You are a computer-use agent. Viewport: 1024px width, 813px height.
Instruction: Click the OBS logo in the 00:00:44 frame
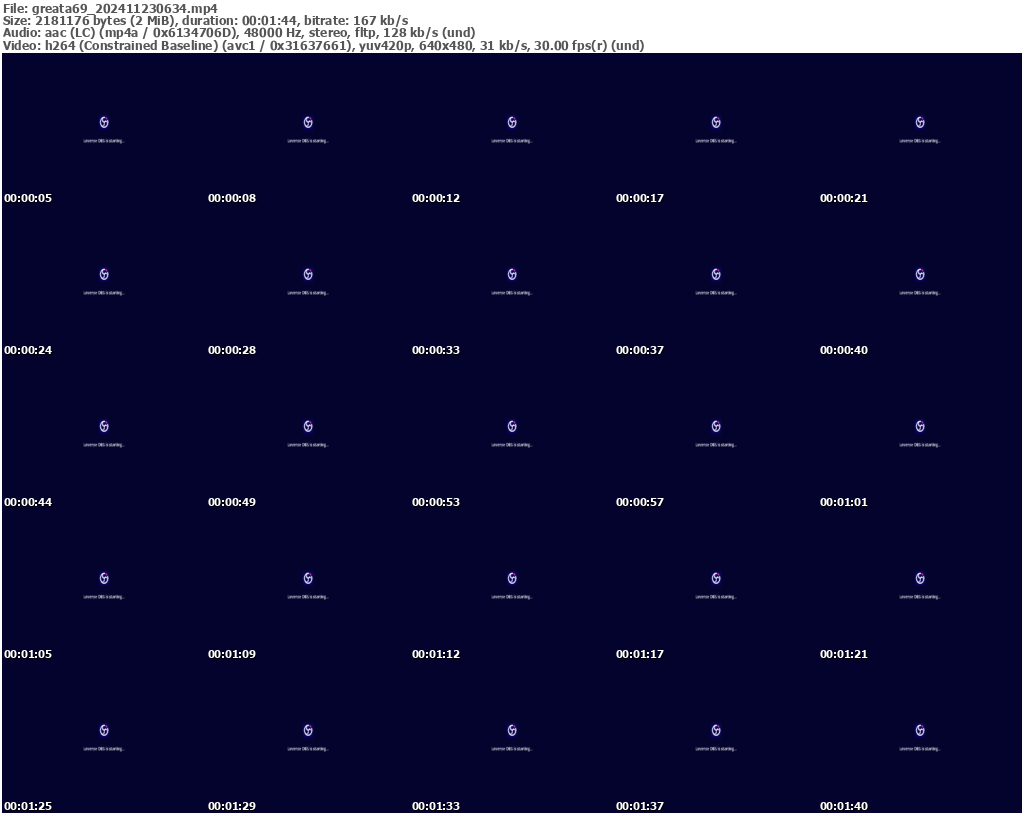point(104,426)
